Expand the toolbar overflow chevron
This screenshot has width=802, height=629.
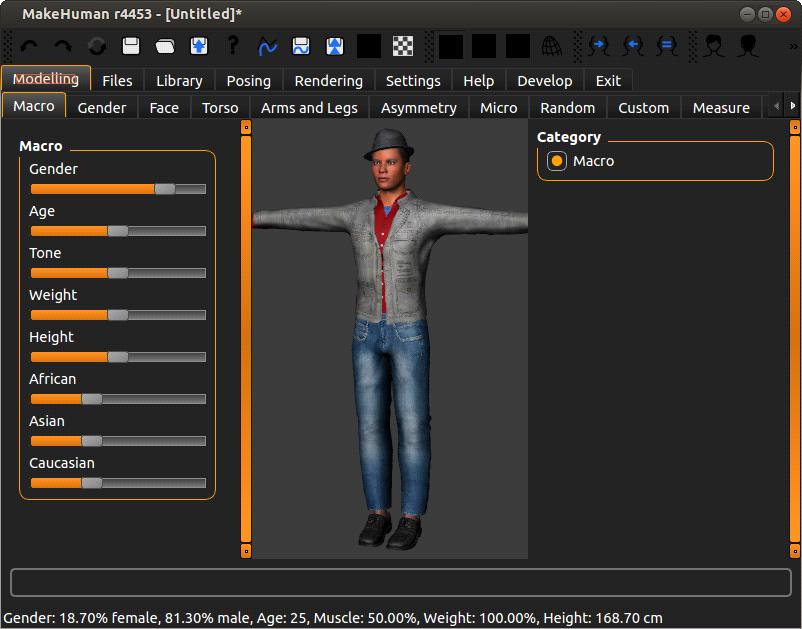[x=793, y=47]
